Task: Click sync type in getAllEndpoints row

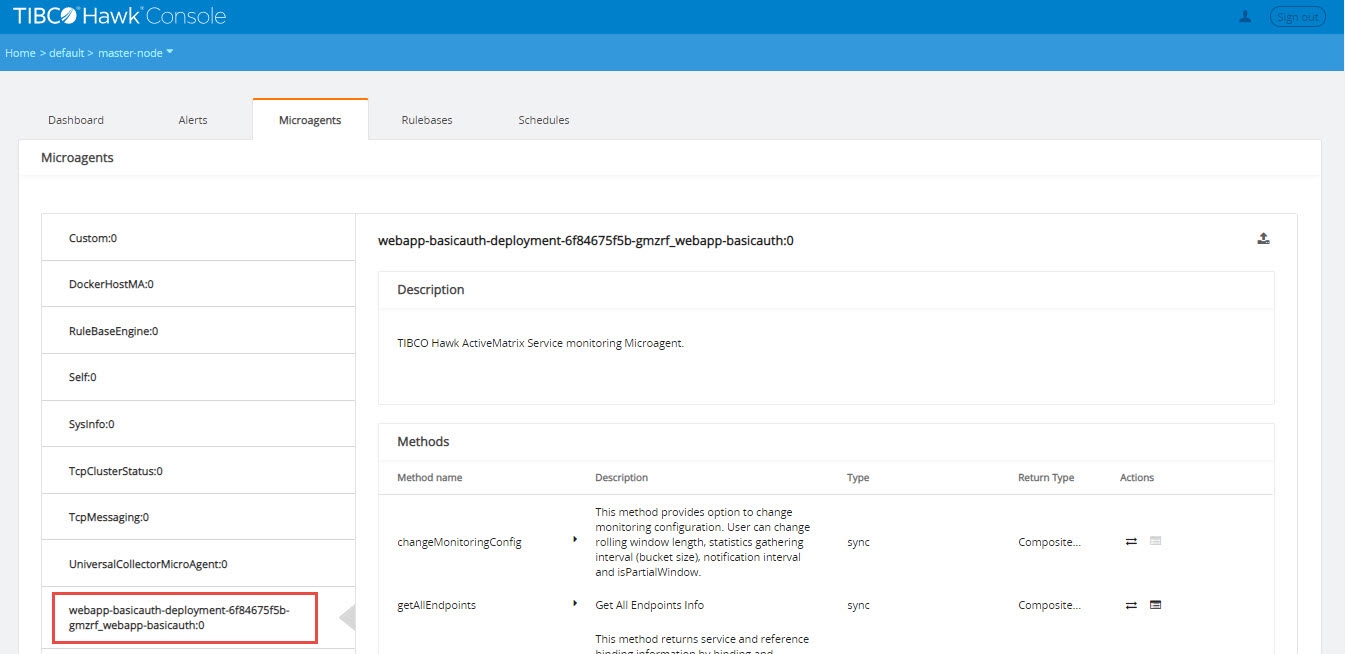Action: [858, 605]
